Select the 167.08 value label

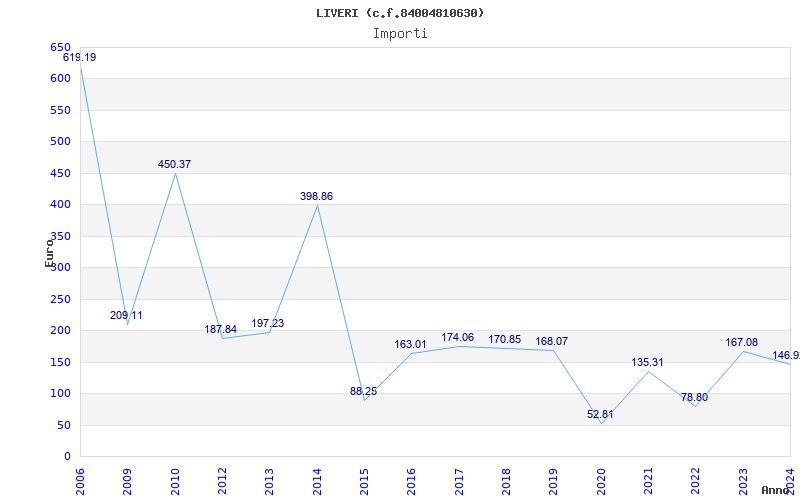(x=742, y=342)
